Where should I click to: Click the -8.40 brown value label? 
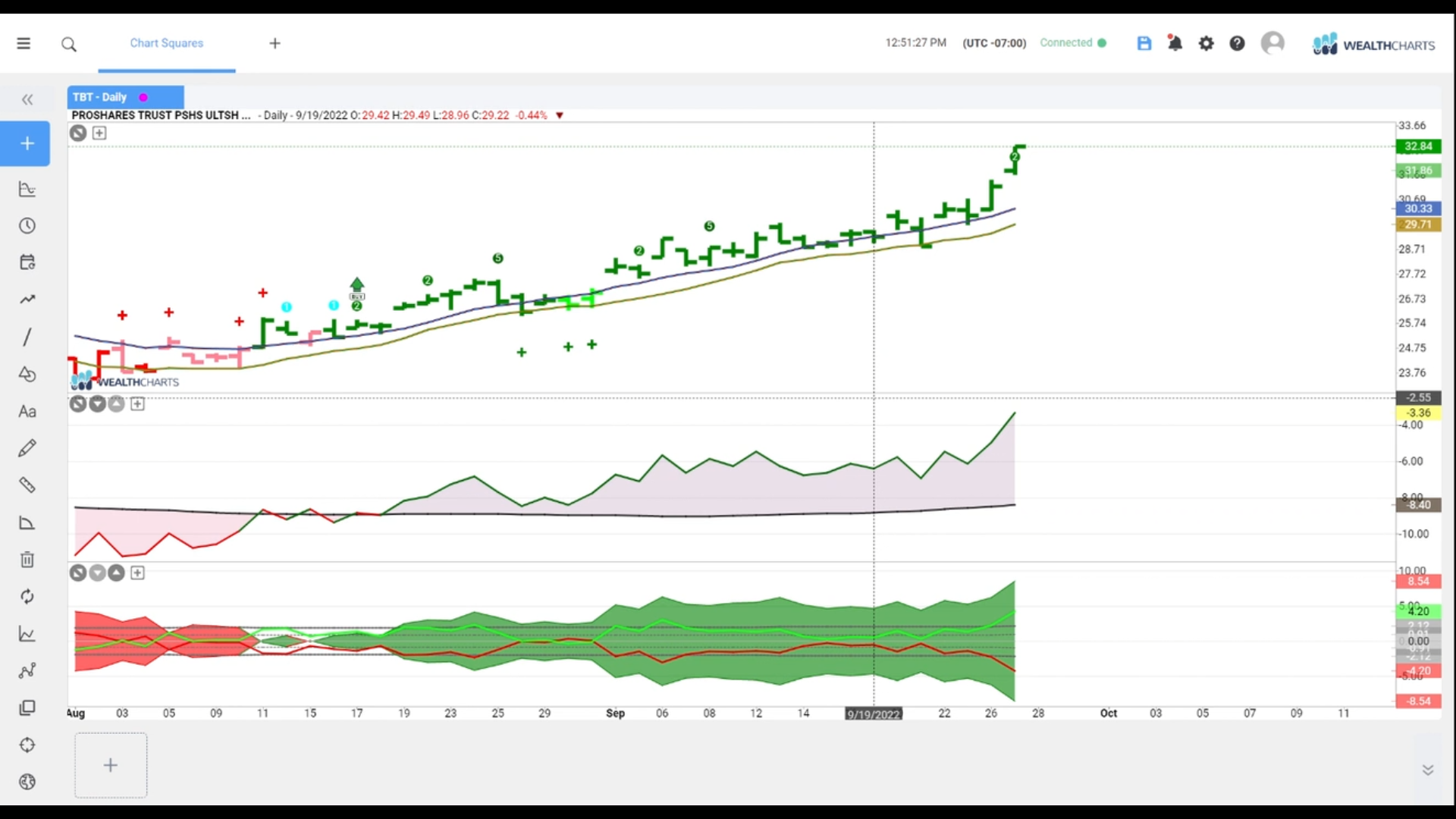[x=1418, y=505]
